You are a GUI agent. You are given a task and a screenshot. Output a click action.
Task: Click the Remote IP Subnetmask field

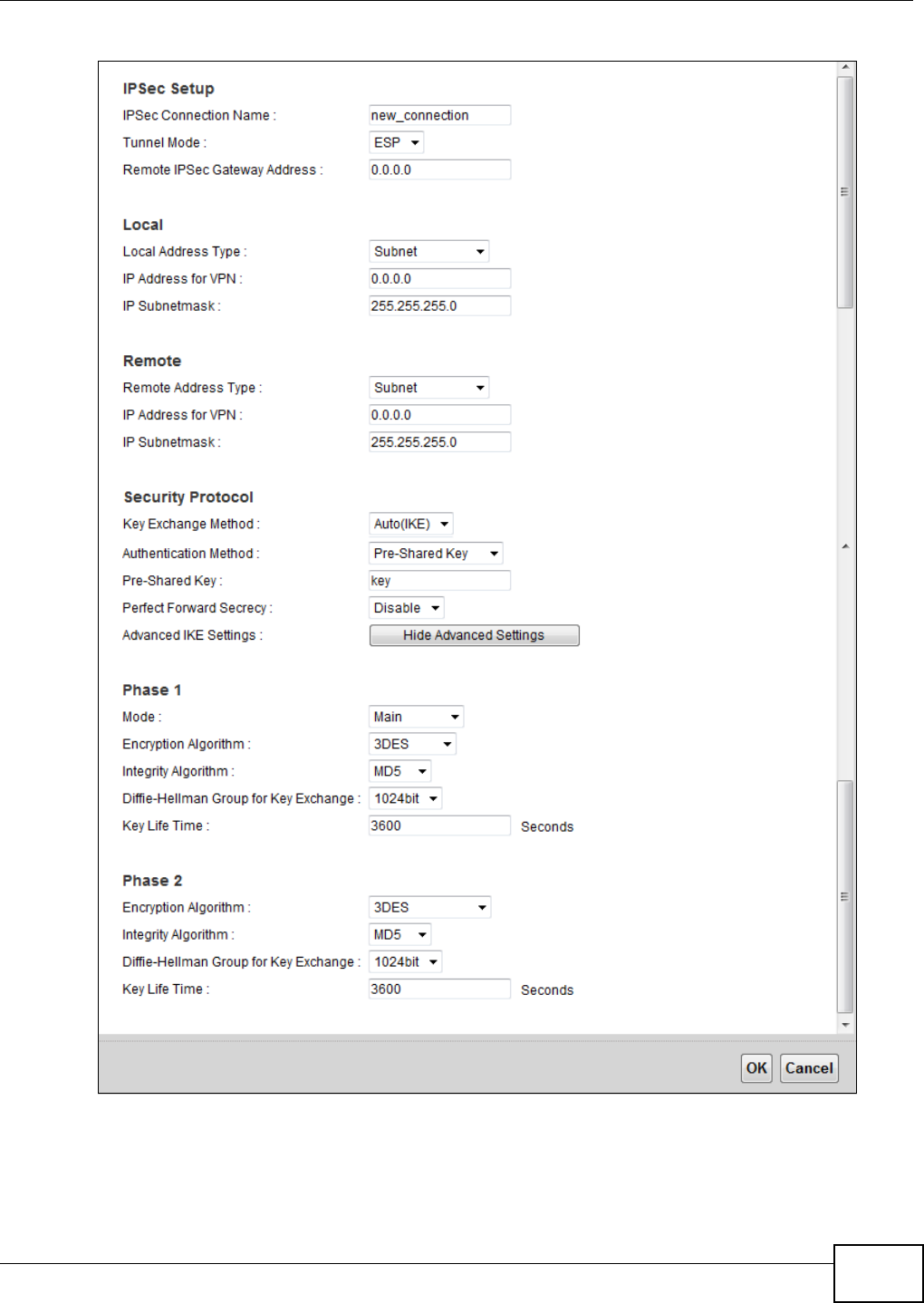[439, 441]
